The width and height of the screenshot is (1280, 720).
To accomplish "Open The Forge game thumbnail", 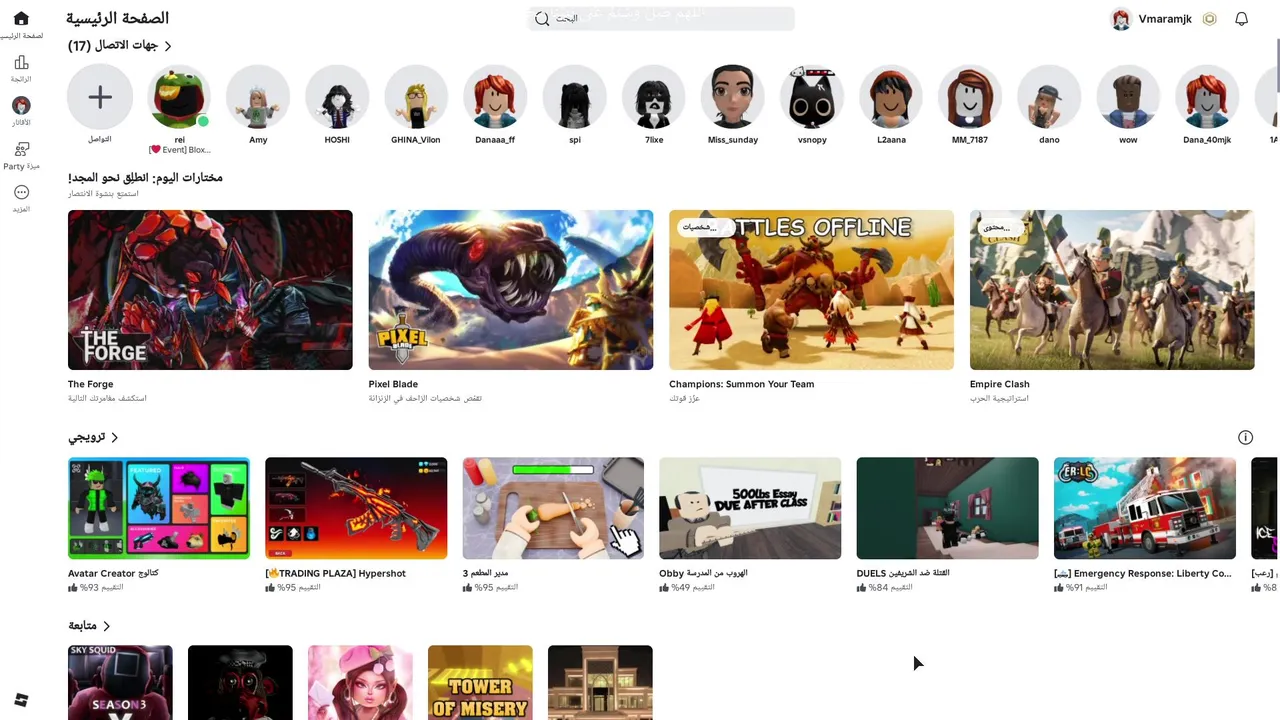I will coord(210,290).
